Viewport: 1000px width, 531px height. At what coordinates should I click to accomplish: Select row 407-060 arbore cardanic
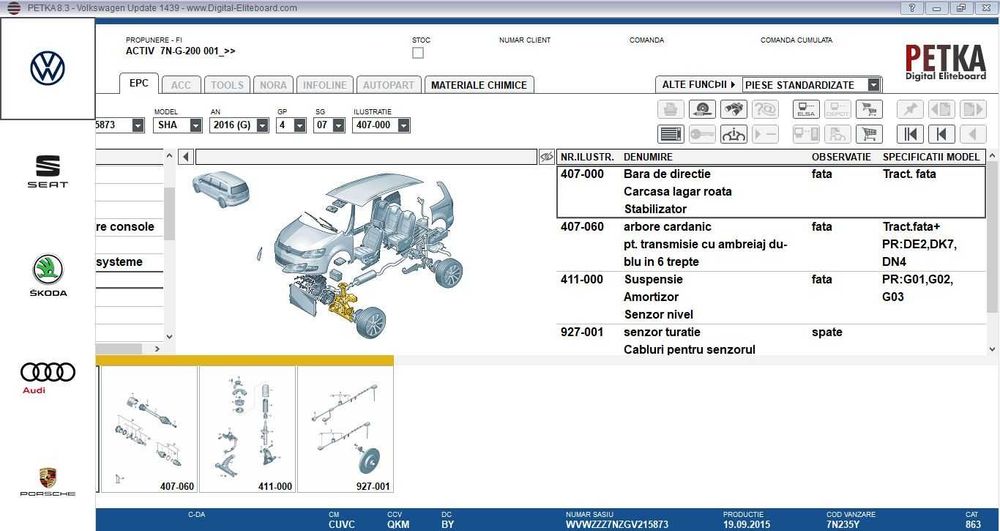[x=771, y=244]
